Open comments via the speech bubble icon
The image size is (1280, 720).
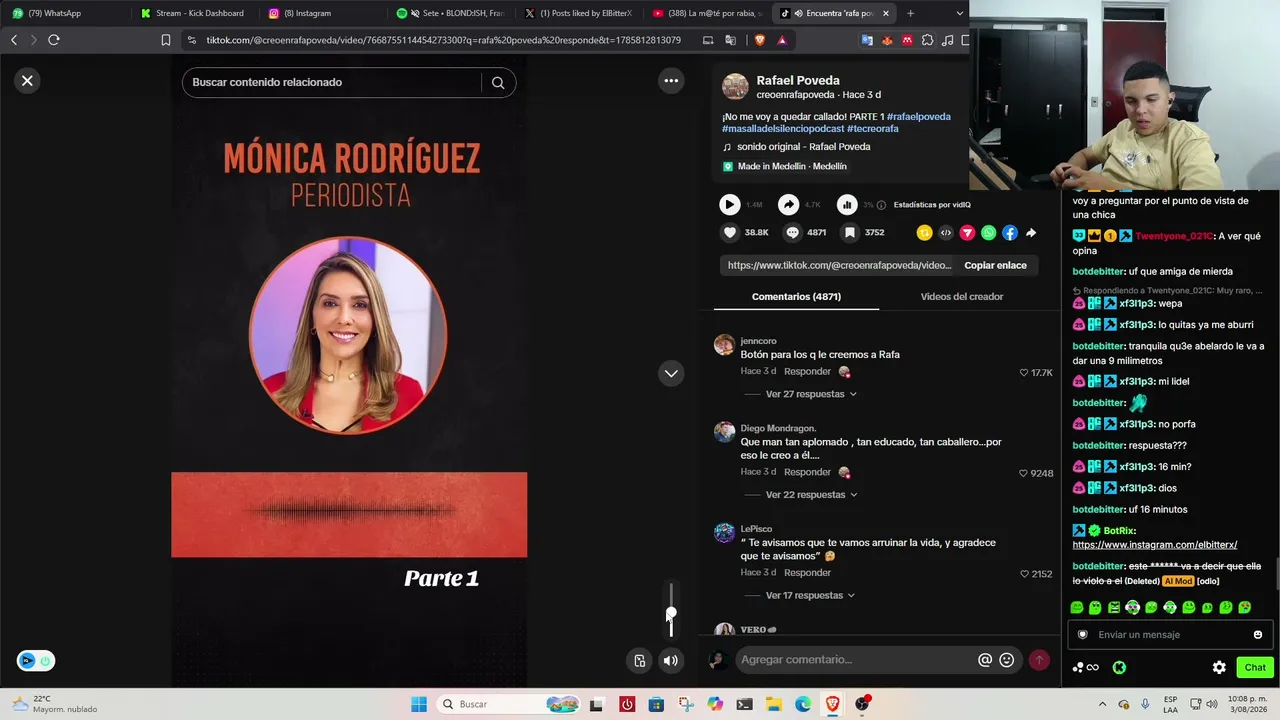(x=792, y=233)
